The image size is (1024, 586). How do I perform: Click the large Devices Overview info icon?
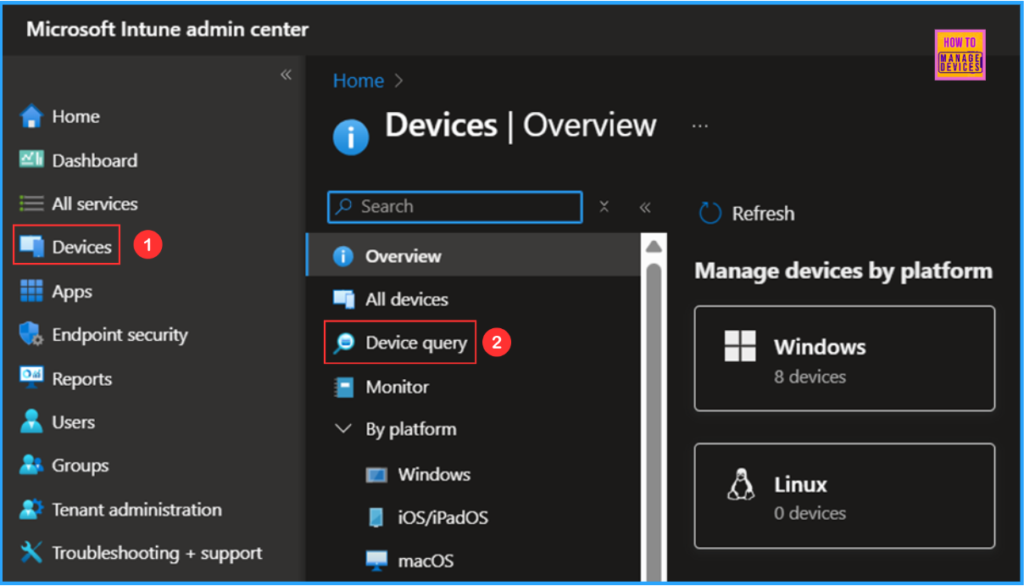[351, 137]
